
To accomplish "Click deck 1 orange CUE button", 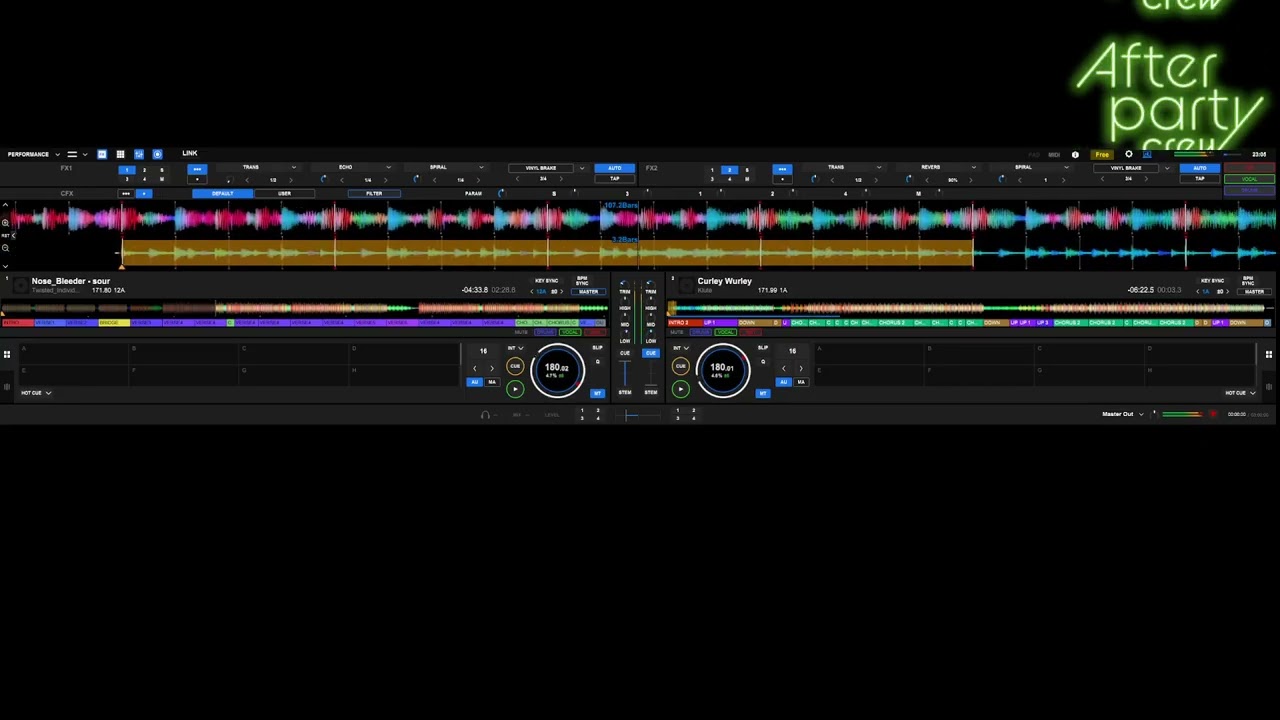I will tap(515, 366).
